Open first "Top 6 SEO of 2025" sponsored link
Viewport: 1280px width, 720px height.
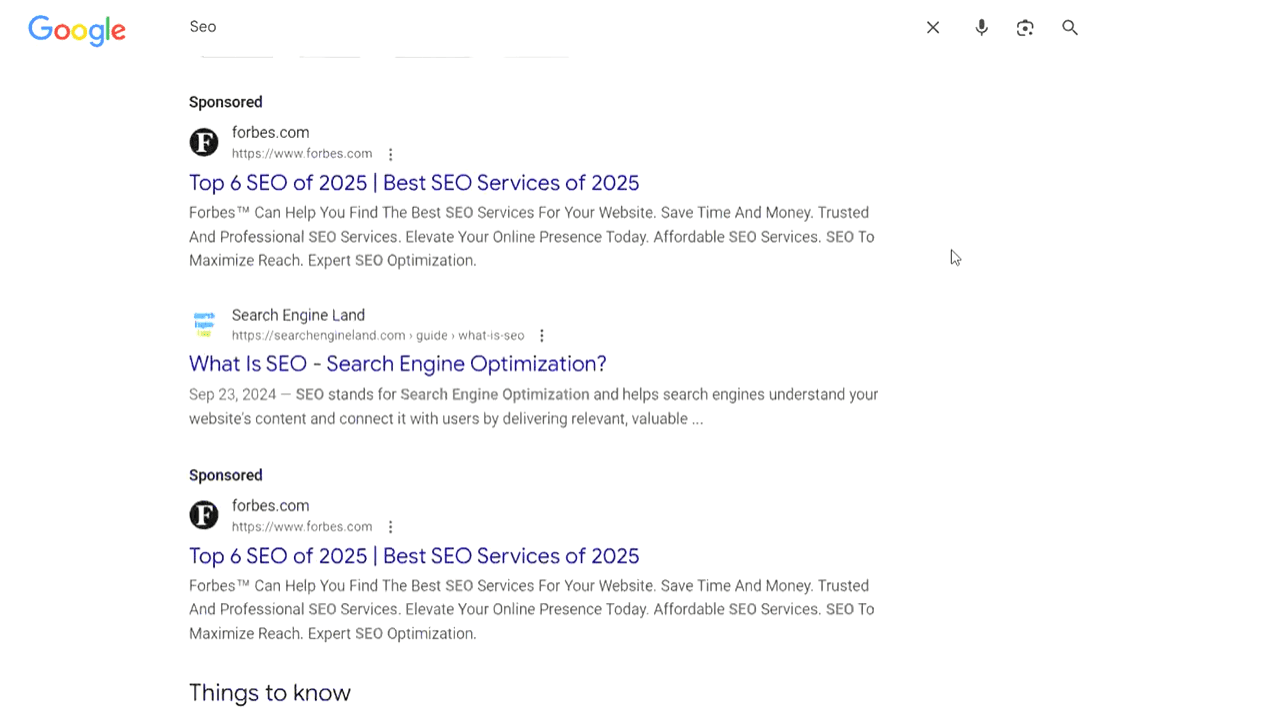point(413,183)
